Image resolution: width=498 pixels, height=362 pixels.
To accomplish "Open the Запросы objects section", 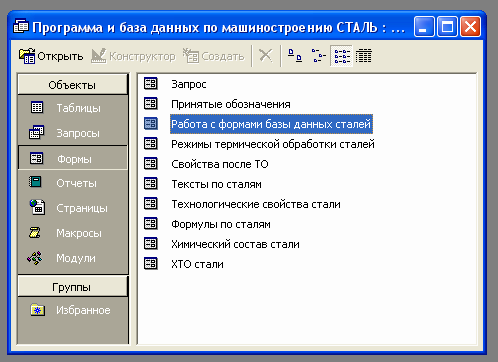I will (72, 133).
